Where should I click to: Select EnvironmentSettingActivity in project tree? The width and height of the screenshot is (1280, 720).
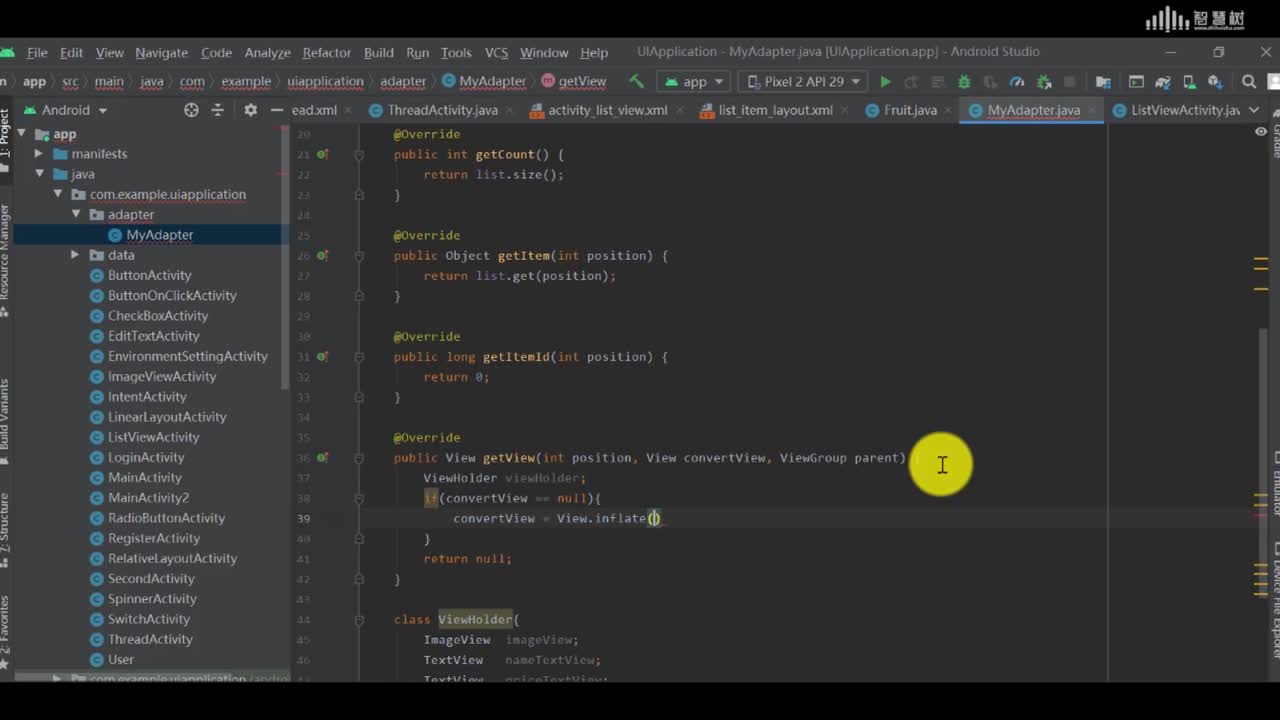[x=187, y=356]
